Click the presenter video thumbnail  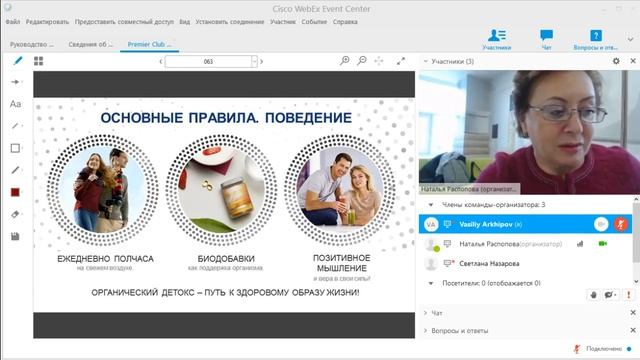pos(529,132)
